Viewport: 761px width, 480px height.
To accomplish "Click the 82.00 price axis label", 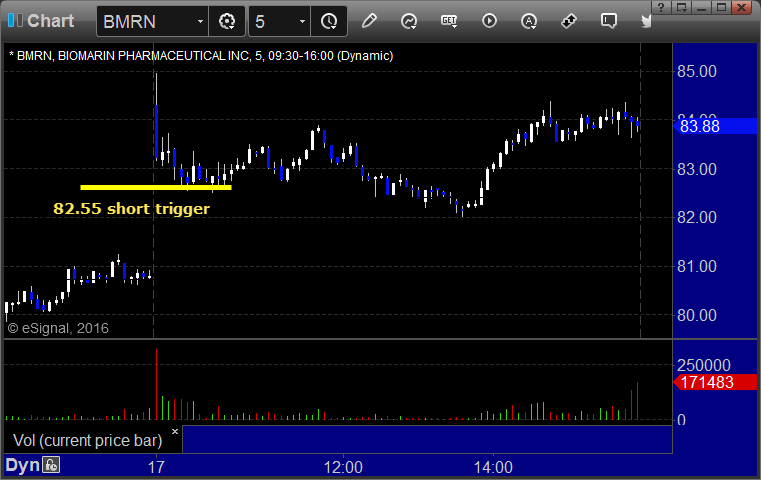I will point(696,217).
